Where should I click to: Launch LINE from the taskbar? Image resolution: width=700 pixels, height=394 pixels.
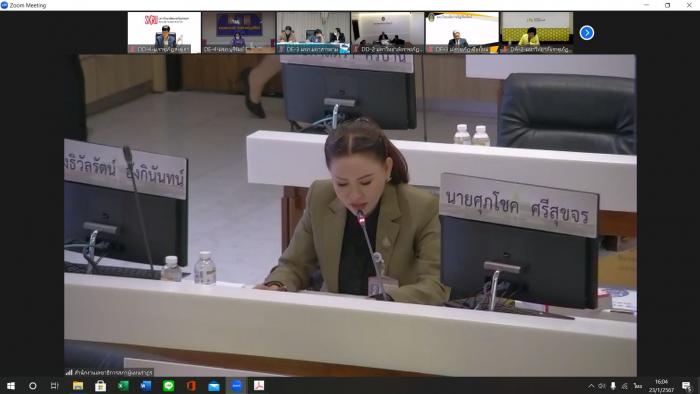[168, 386]
